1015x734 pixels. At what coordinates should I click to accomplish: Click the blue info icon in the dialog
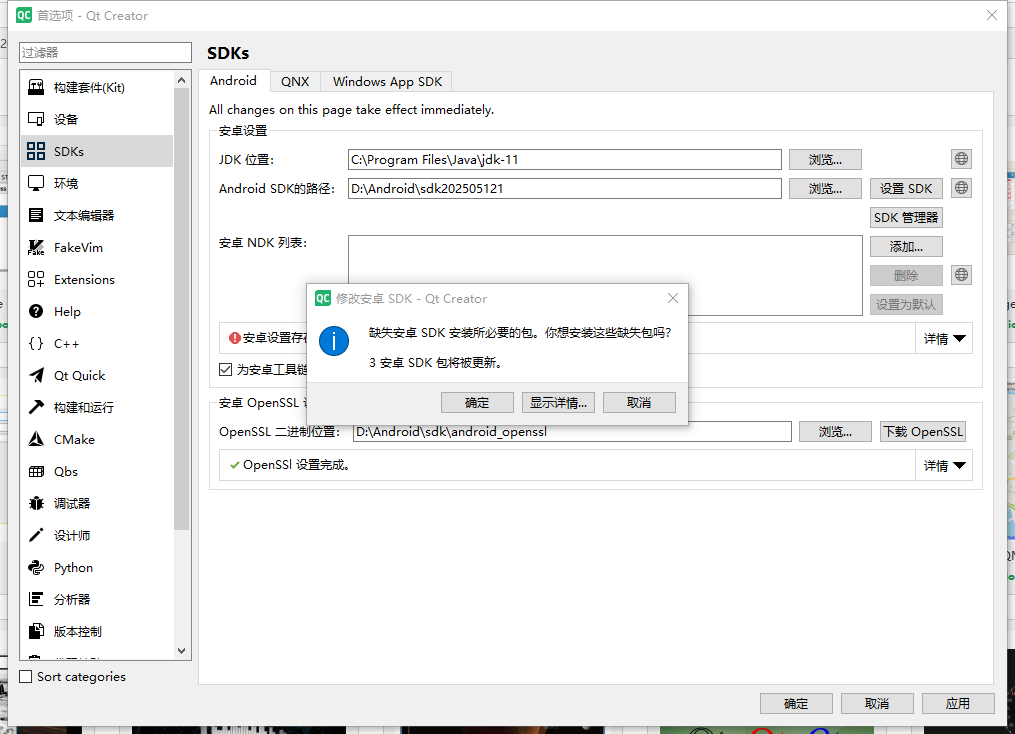pyautogui.click(x=334, y=341)
